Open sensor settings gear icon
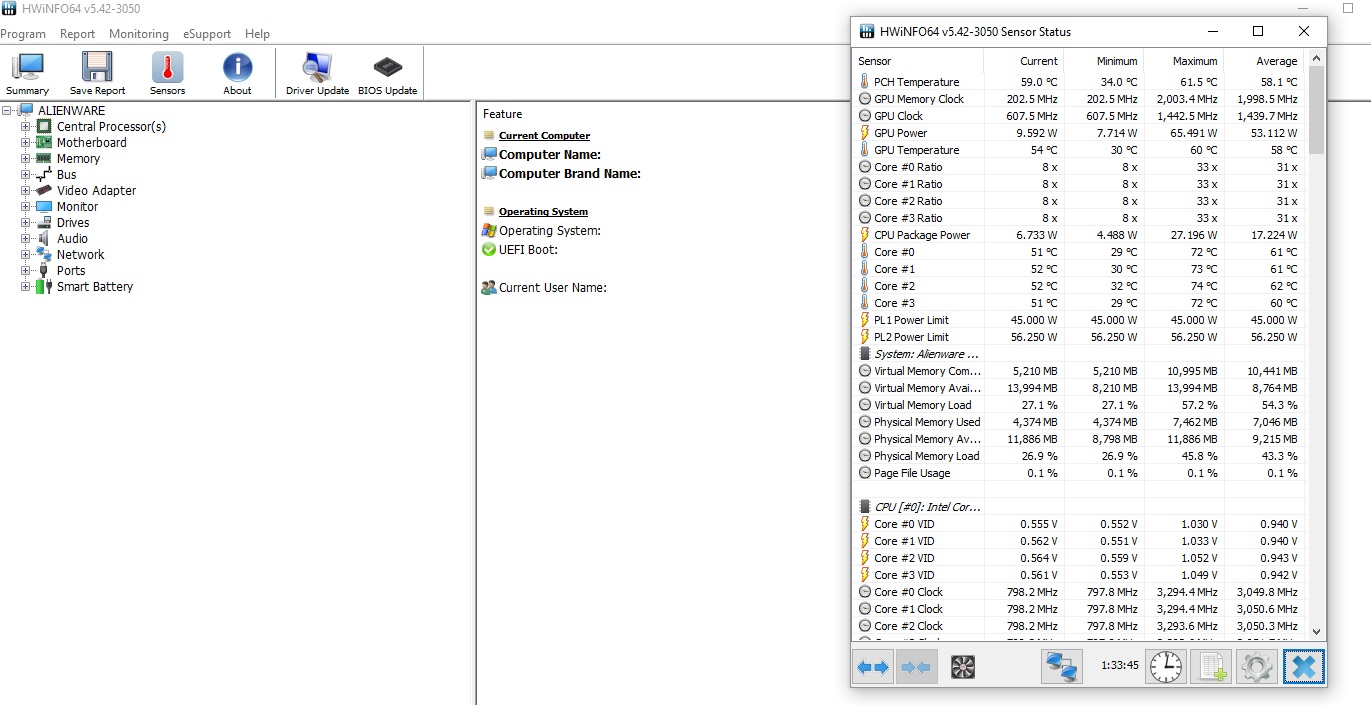The width and height of the screenshot is (1371, 705). [1257, 667]
